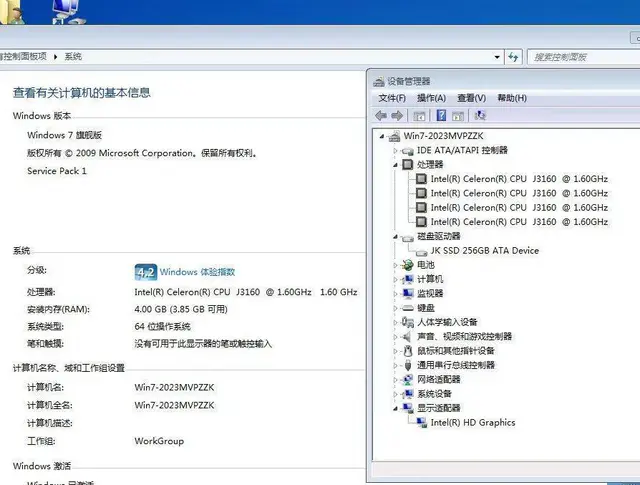Select JK SSD 256GB ATA Device
640x485 pixels.
(x=484, y=251)
